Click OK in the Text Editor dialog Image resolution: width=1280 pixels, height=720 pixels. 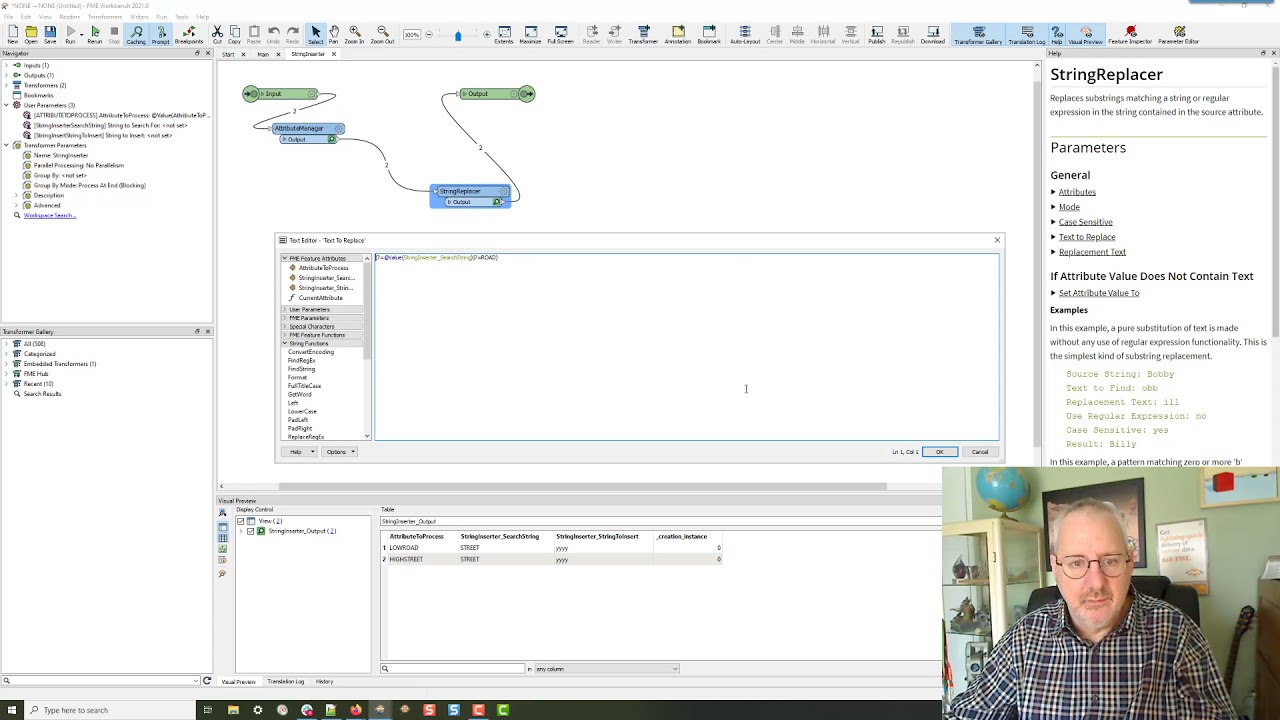pyautogui.click(x=940, y=452)
